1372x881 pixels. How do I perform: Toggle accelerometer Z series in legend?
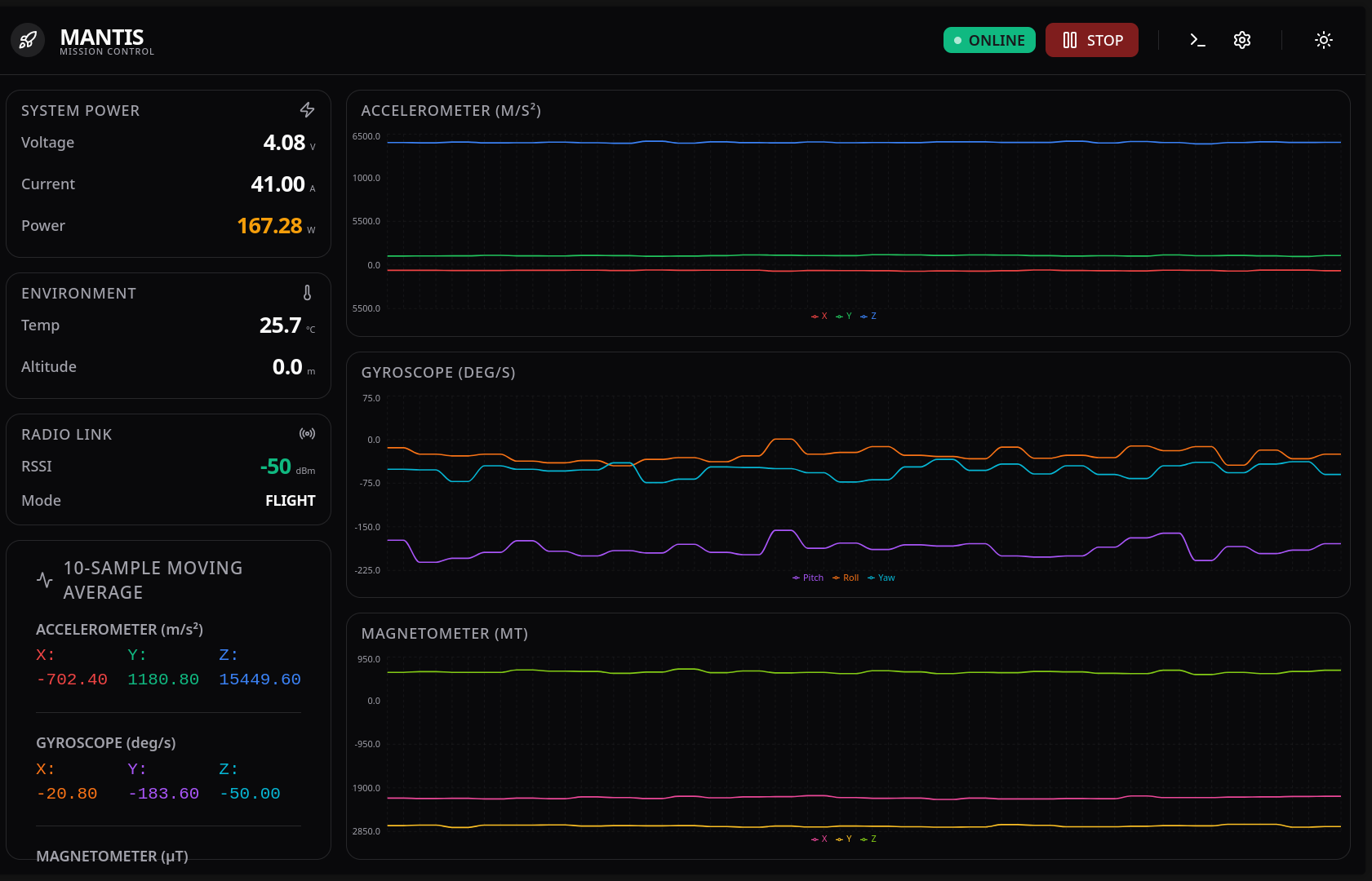[x=868, y=316]
